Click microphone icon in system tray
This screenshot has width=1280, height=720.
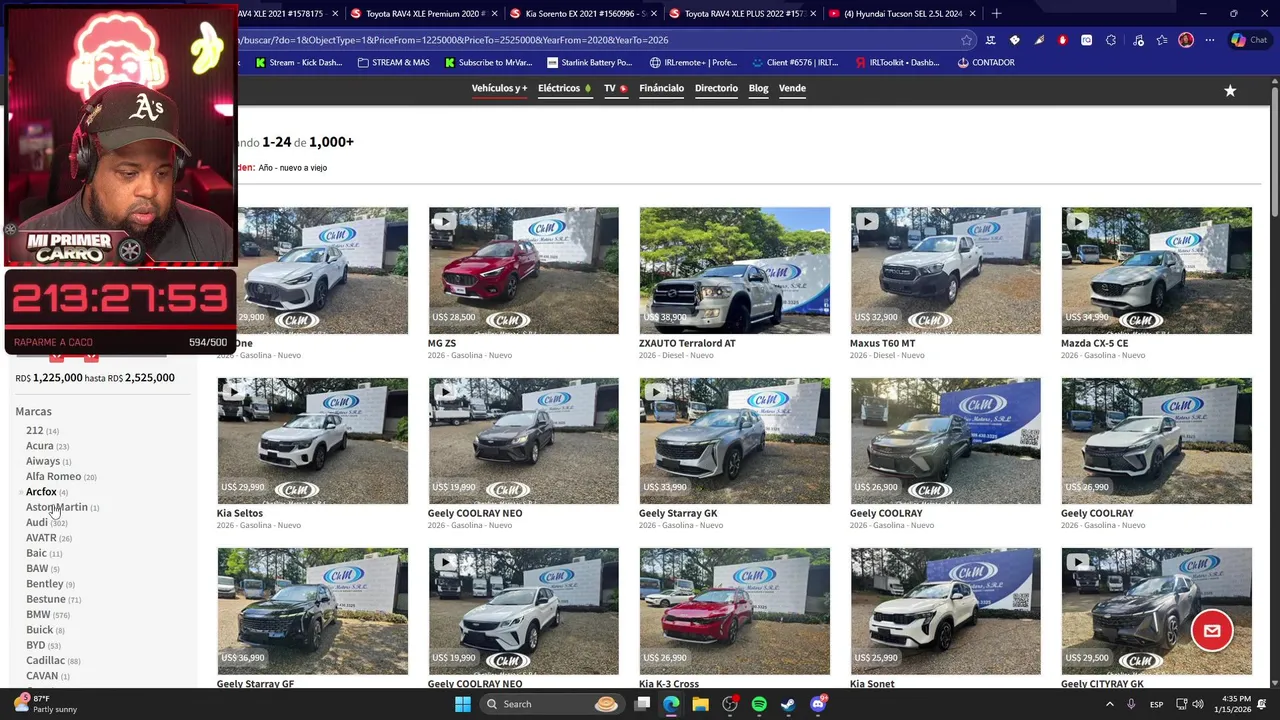1131,704
